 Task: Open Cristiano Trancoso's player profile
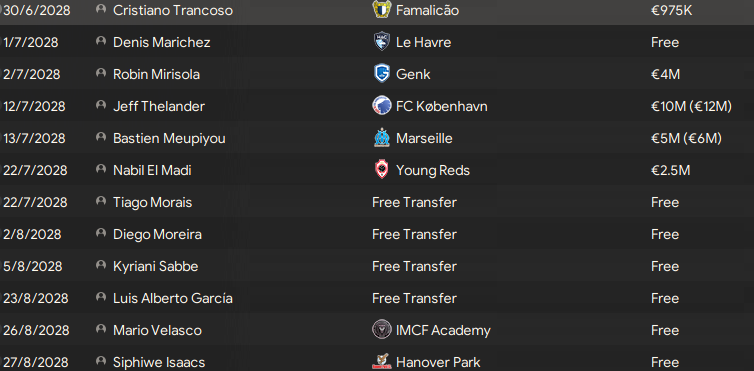173,11
